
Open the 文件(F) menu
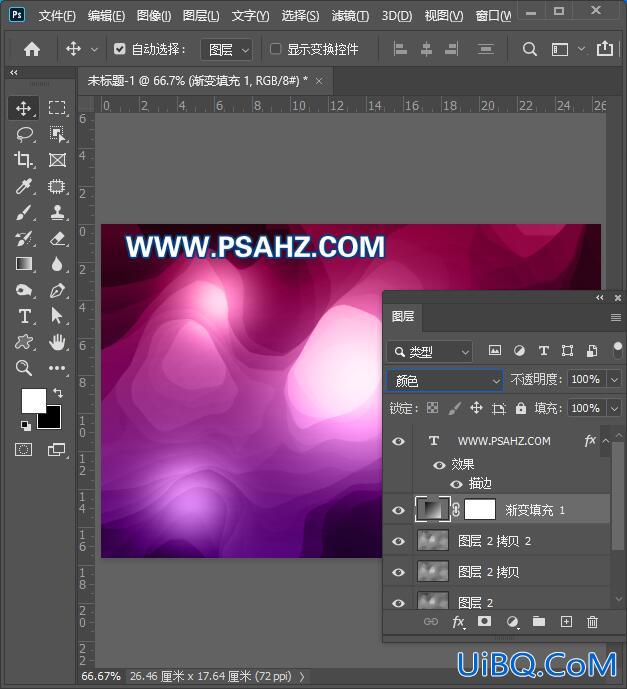click(57, 16)
